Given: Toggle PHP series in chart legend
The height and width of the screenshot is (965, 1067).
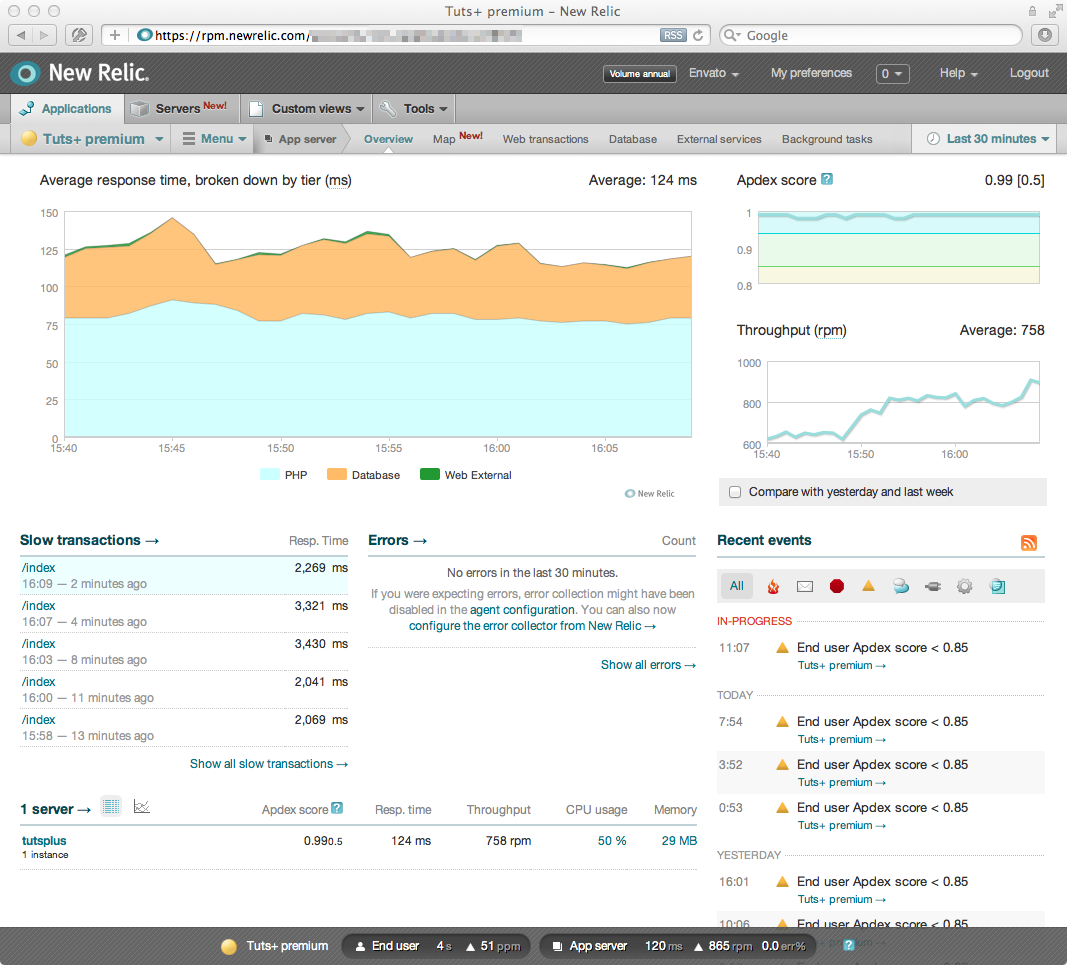Looking at the screenshot, I should coord(284,475).
